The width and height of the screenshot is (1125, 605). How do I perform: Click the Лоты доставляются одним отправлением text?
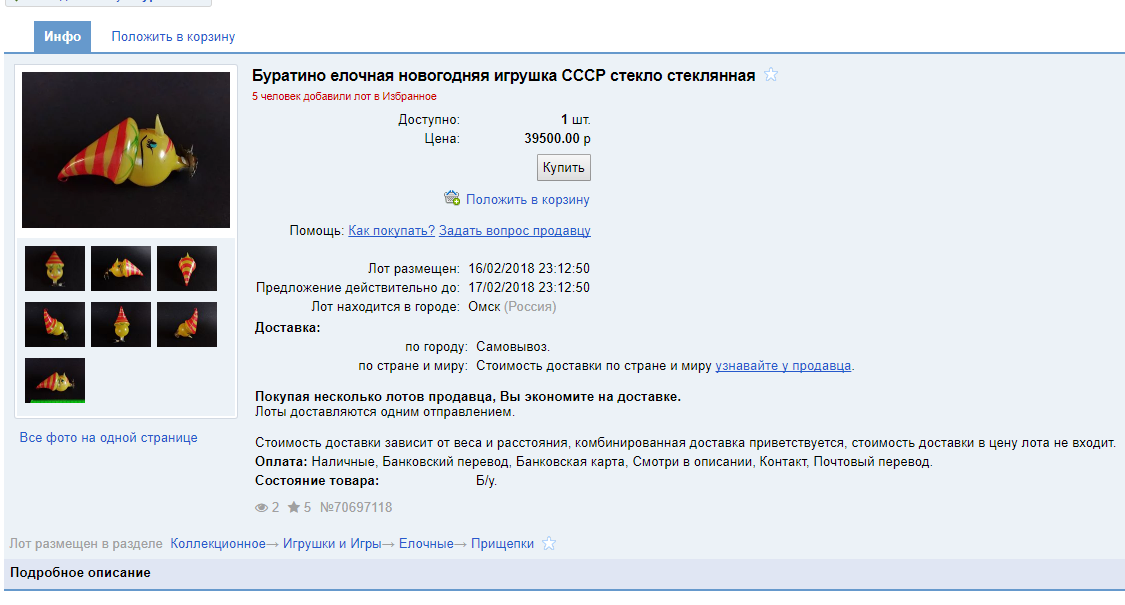[x=385, y=412]
